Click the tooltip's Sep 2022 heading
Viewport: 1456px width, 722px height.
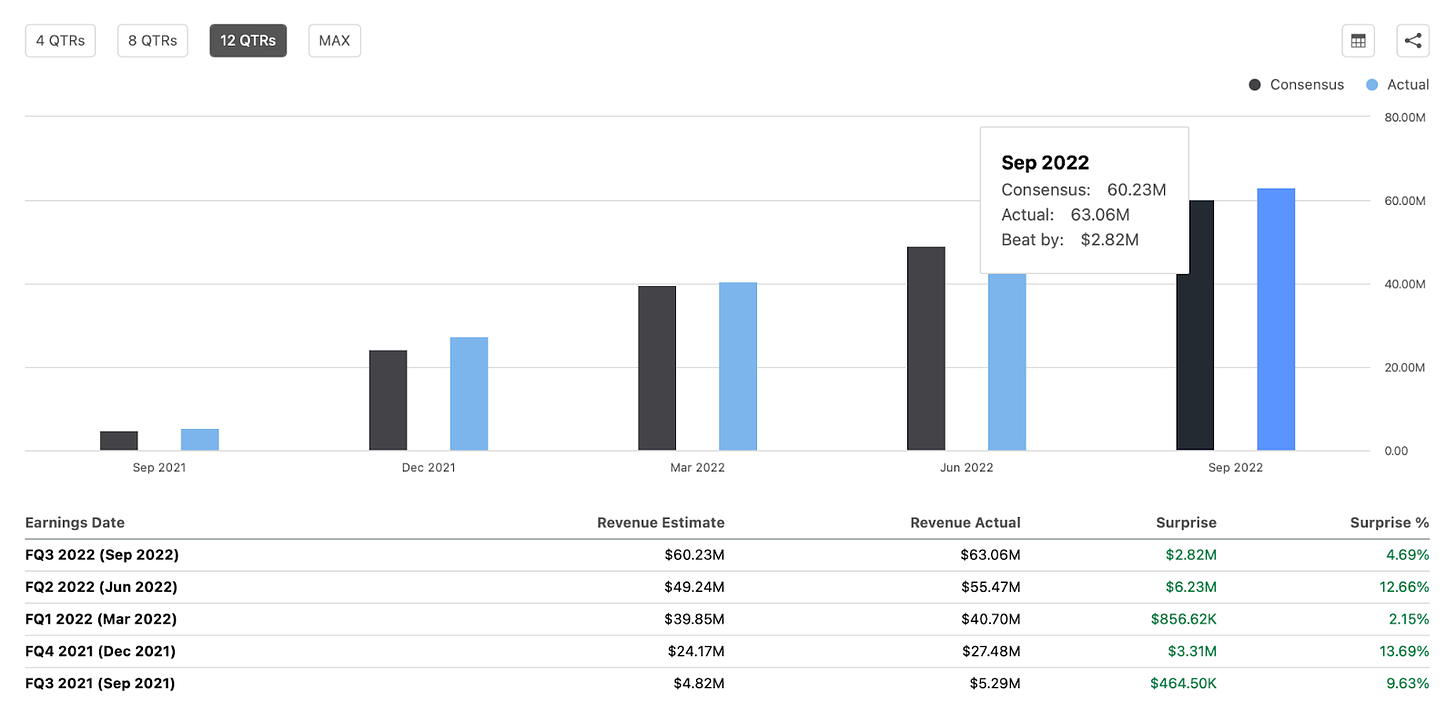1045,162
